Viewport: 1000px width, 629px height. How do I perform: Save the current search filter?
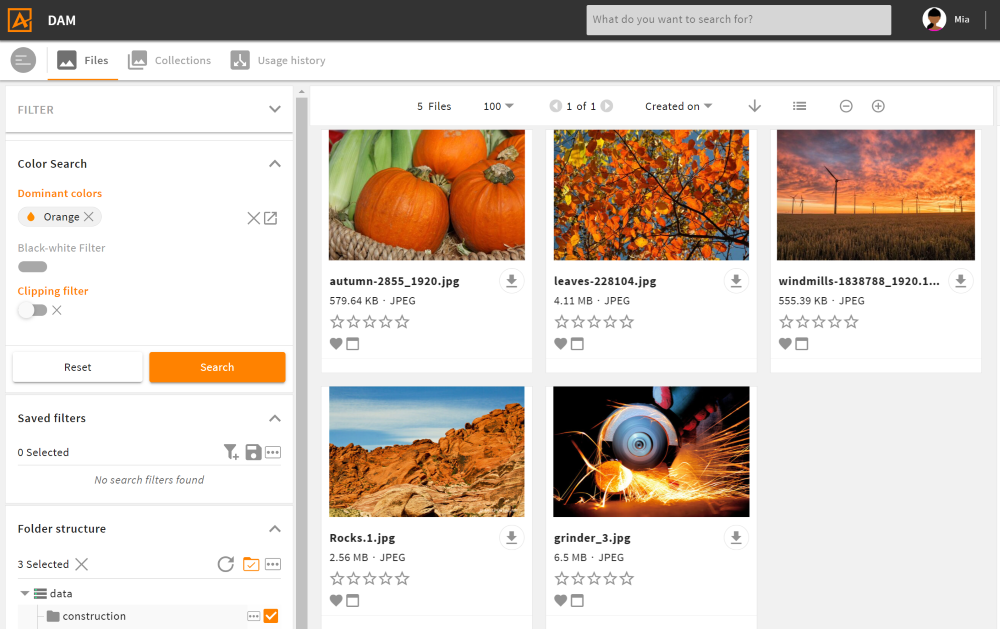coord(253,452)
